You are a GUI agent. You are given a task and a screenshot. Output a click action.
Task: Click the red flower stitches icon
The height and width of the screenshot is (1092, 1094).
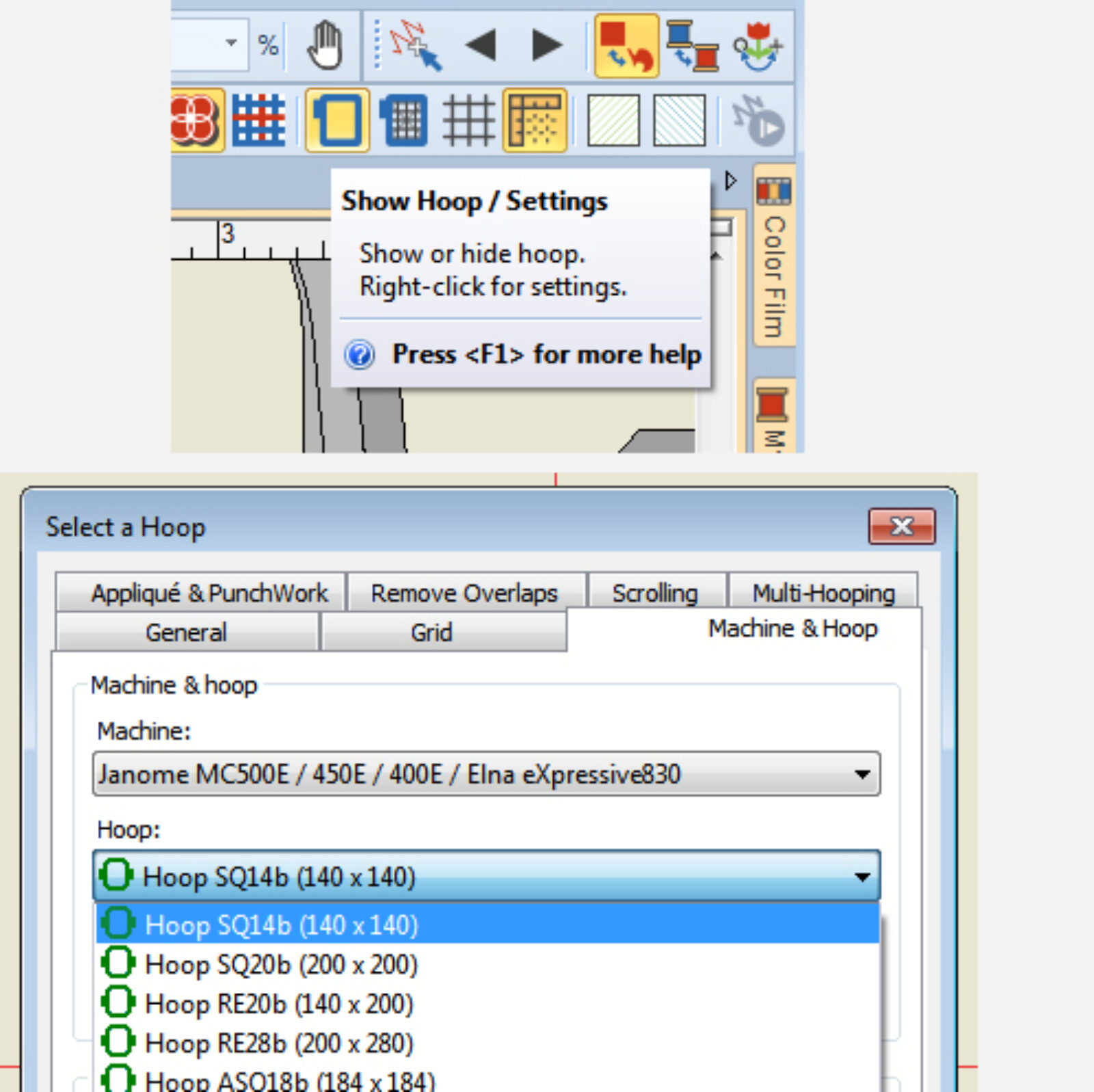coord(196,120)
